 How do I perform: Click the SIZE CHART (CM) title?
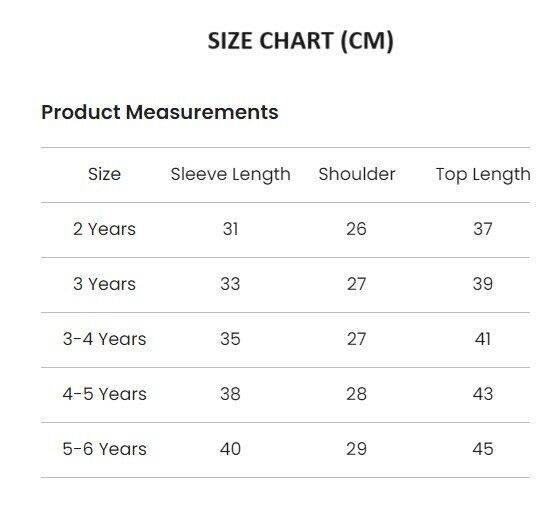301,41
